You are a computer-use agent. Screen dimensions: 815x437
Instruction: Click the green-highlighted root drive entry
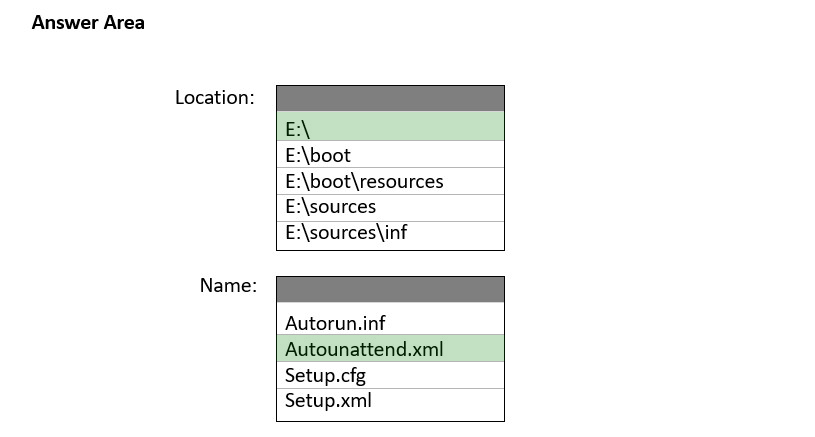point(390,126)
